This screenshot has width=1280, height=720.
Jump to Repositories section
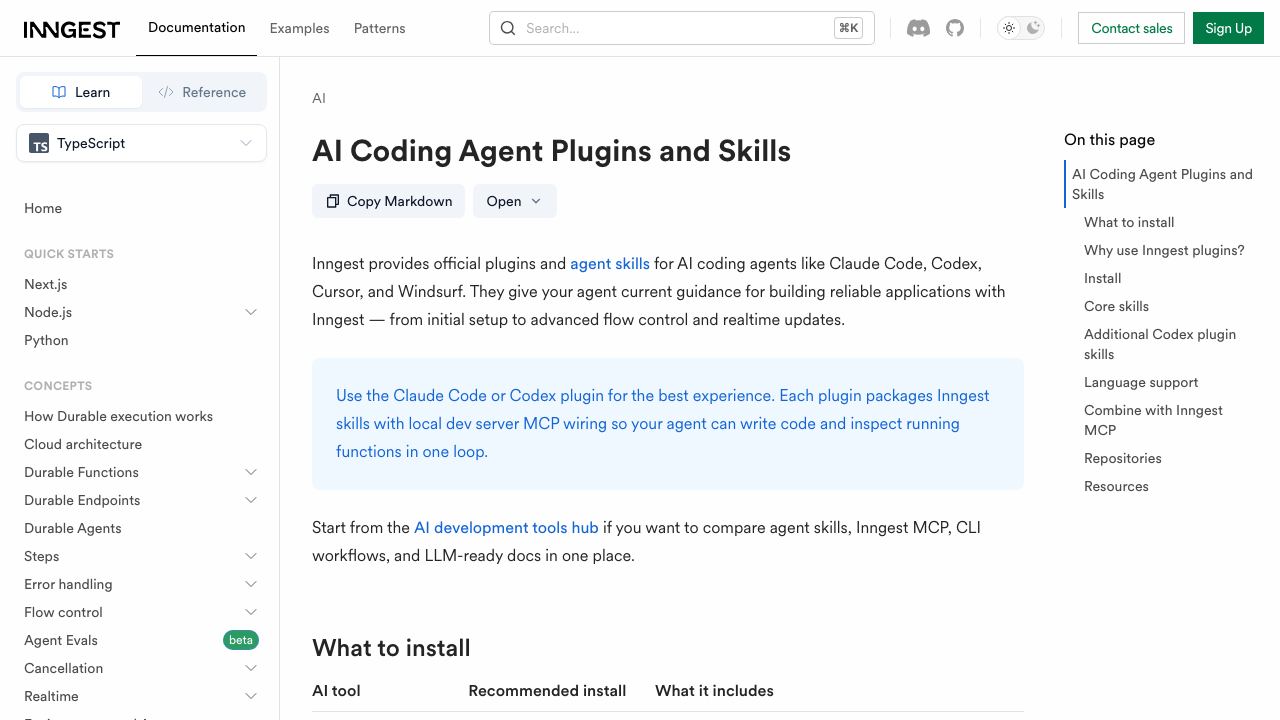tap(1123, 458)
